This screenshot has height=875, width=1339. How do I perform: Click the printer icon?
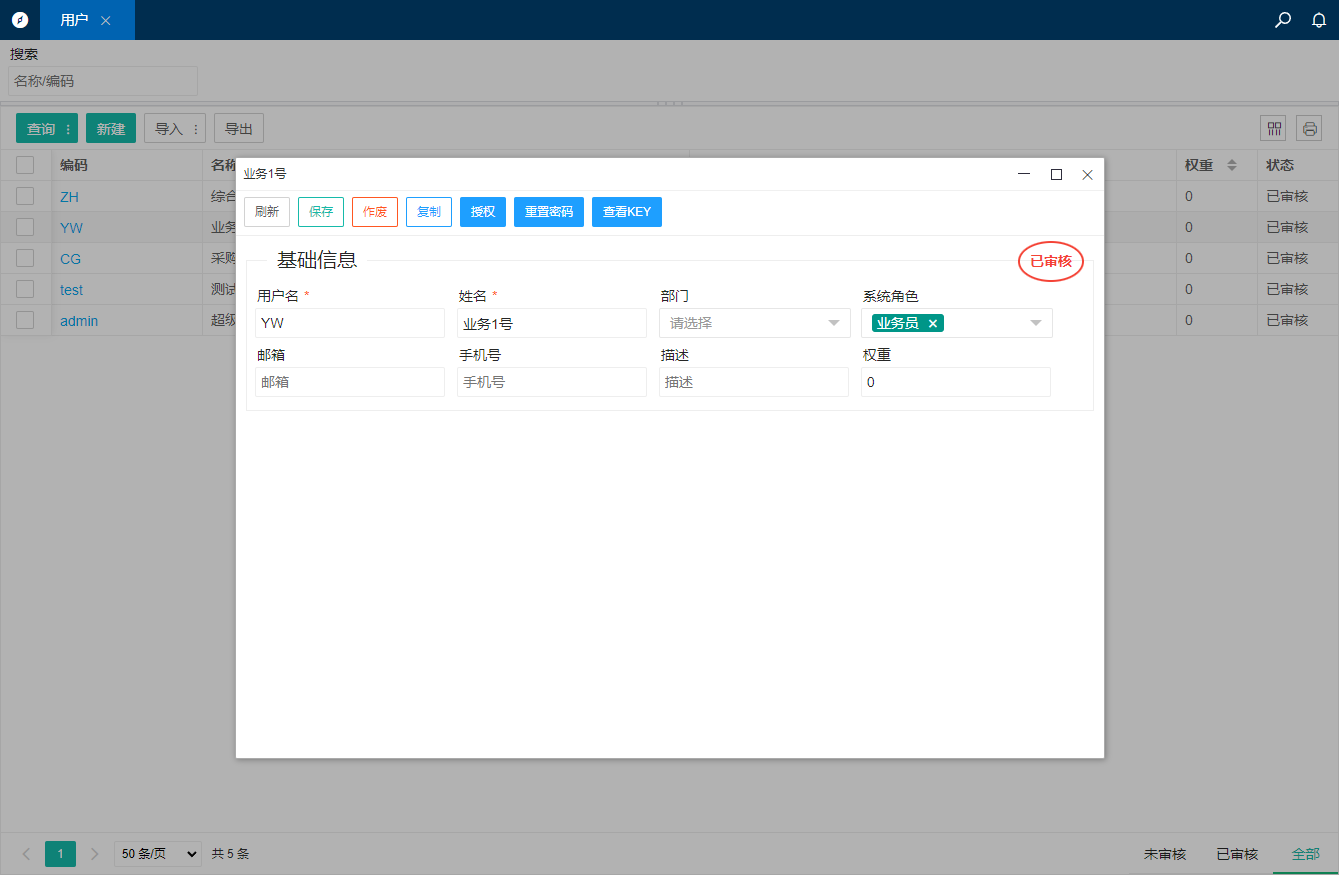click(x=1309, y=128)
